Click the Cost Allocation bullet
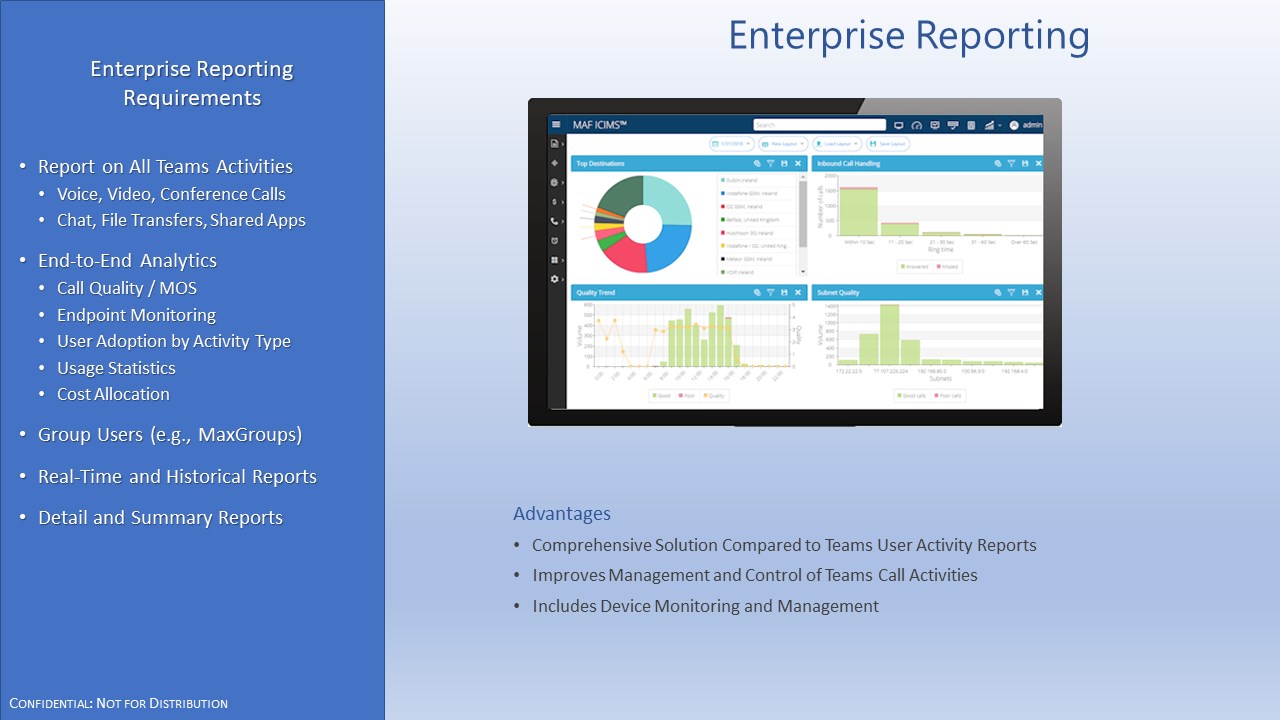The width and height of the screenshot is (1280, 720). (113, 394)
